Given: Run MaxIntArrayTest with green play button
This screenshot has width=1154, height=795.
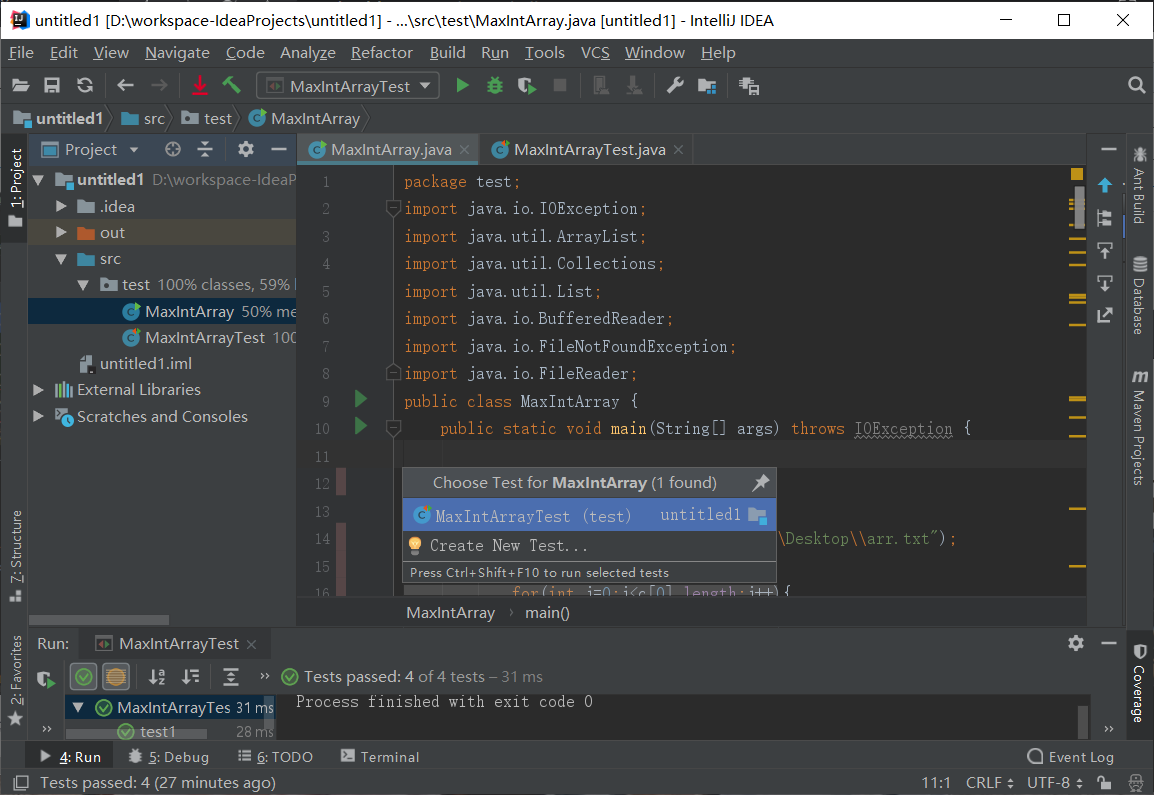Looking at the screenshot, I should click(x=462, y=86).
